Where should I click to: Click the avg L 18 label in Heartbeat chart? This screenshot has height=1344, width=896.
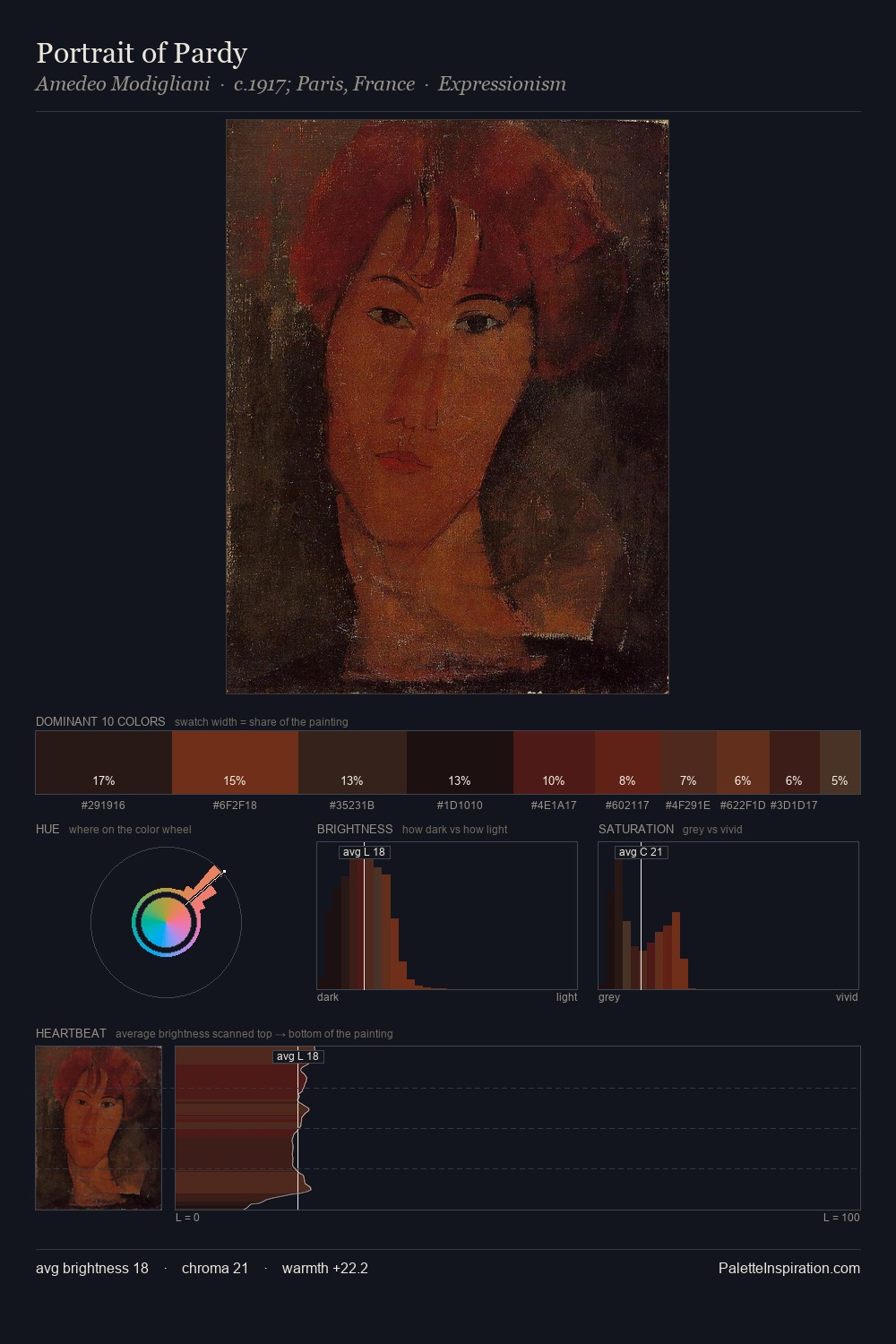(297, 1056)
